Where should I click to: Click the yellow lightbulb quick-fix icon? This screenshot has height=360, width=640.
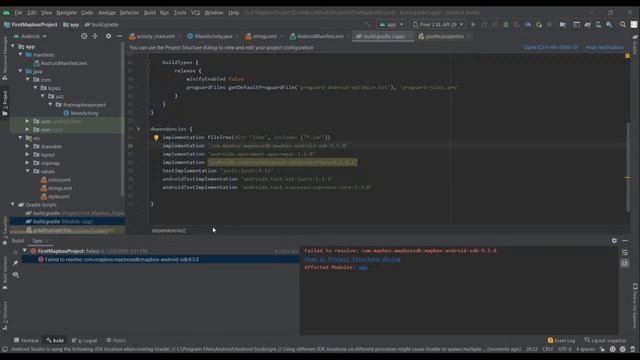point(156,138)
